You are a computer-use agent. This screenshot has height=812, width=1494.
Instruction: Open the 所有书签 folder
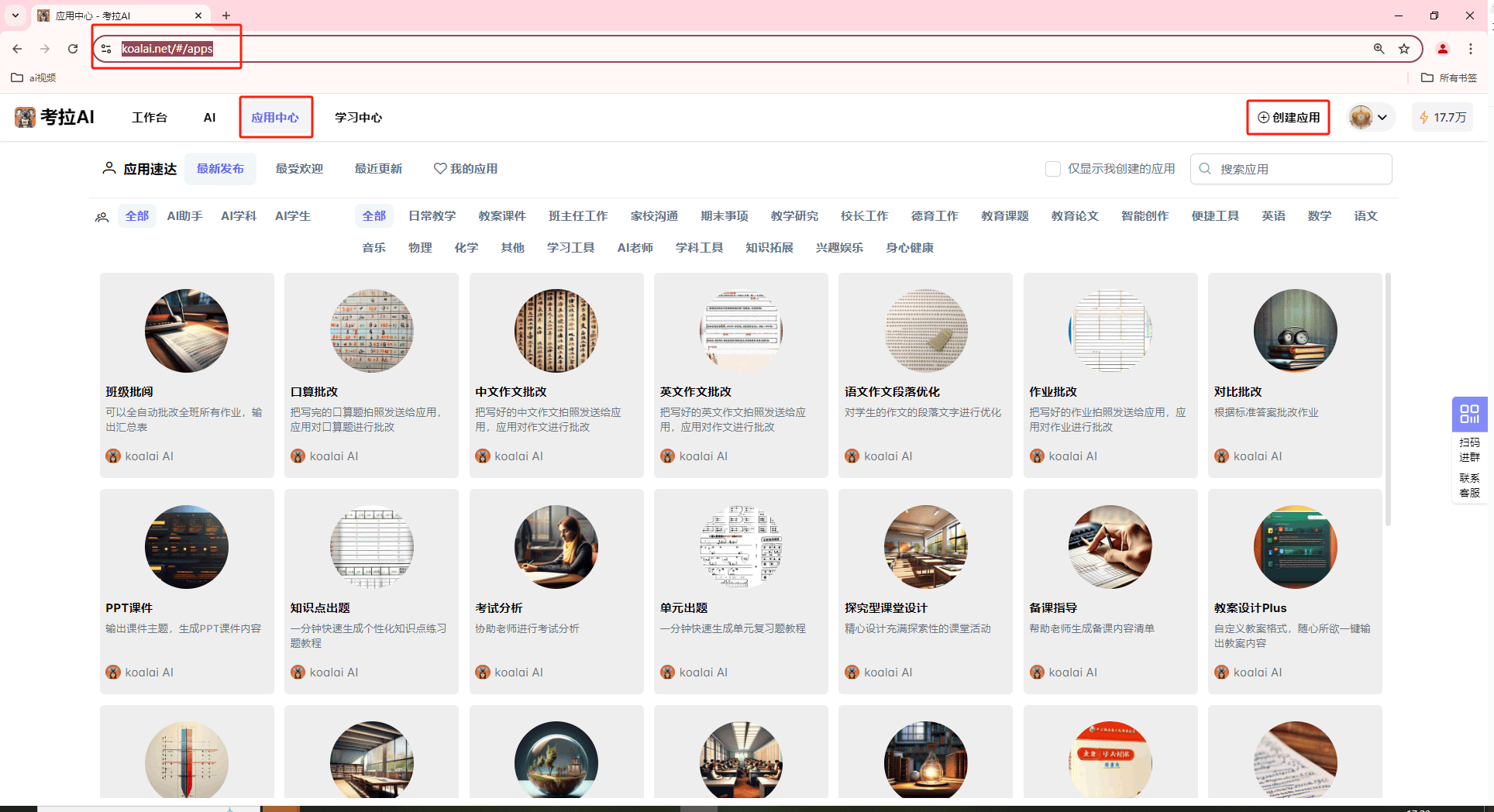[x=1449, y=77]
